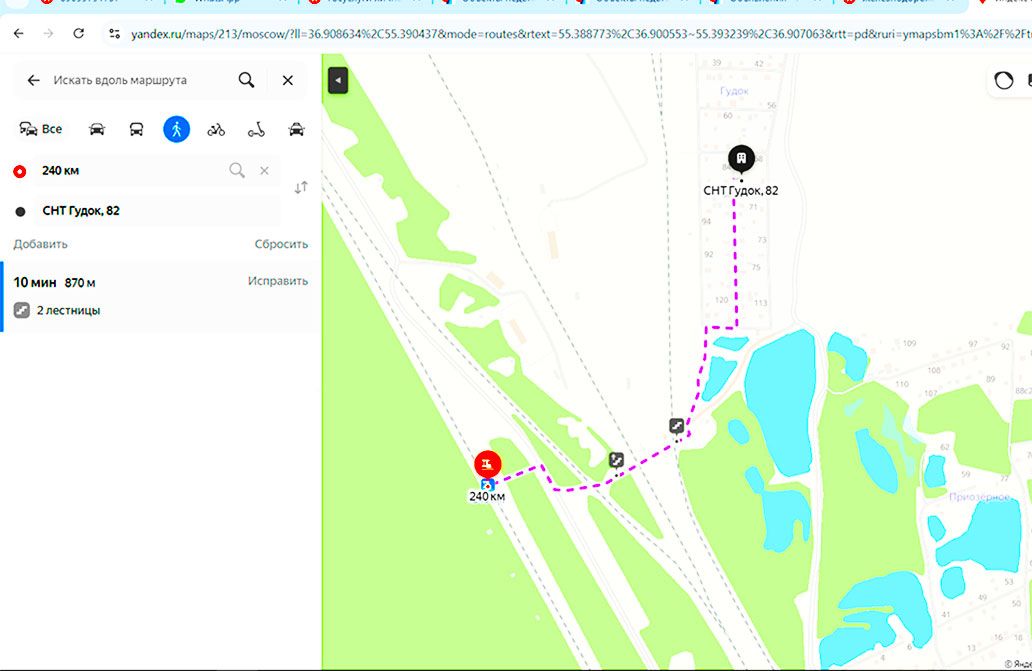Image resolution: width=1032 pixels, height=671 pixels.
Task: Select car route mode
Action: pos(97,129)
